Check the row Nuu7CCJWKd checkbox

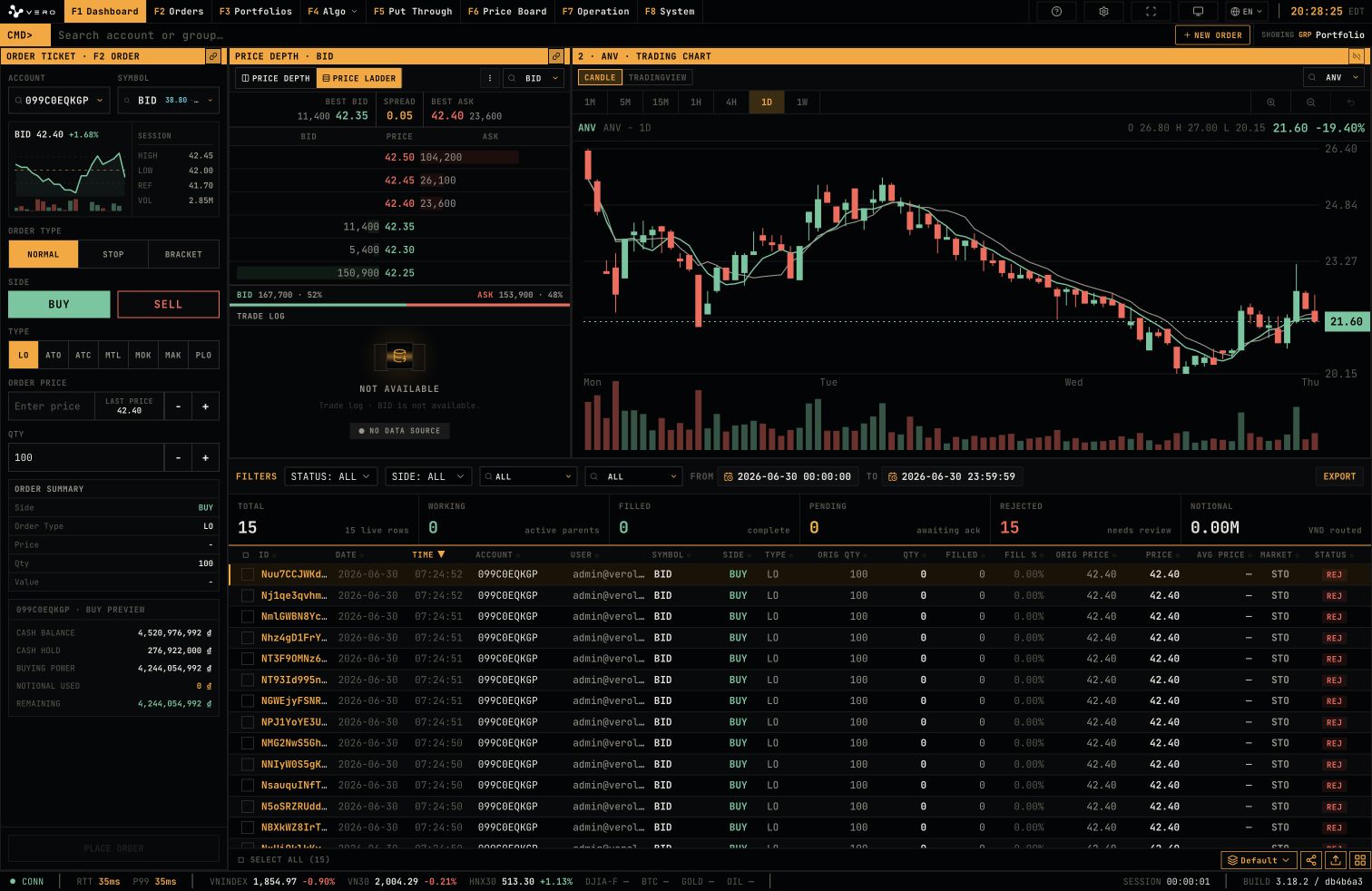247,574
